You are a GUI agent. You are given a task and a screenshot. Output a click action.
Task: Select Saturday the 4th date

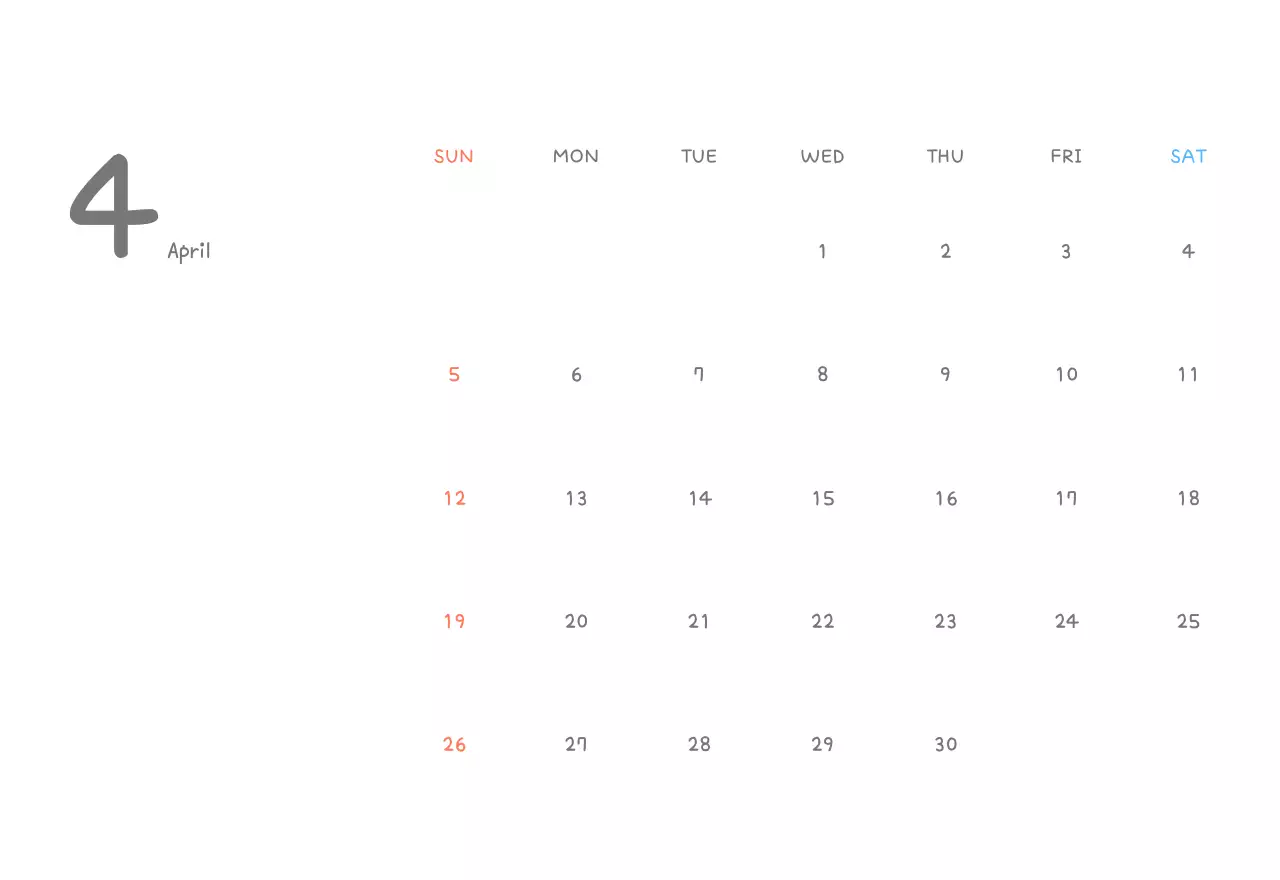[1188, 251]
